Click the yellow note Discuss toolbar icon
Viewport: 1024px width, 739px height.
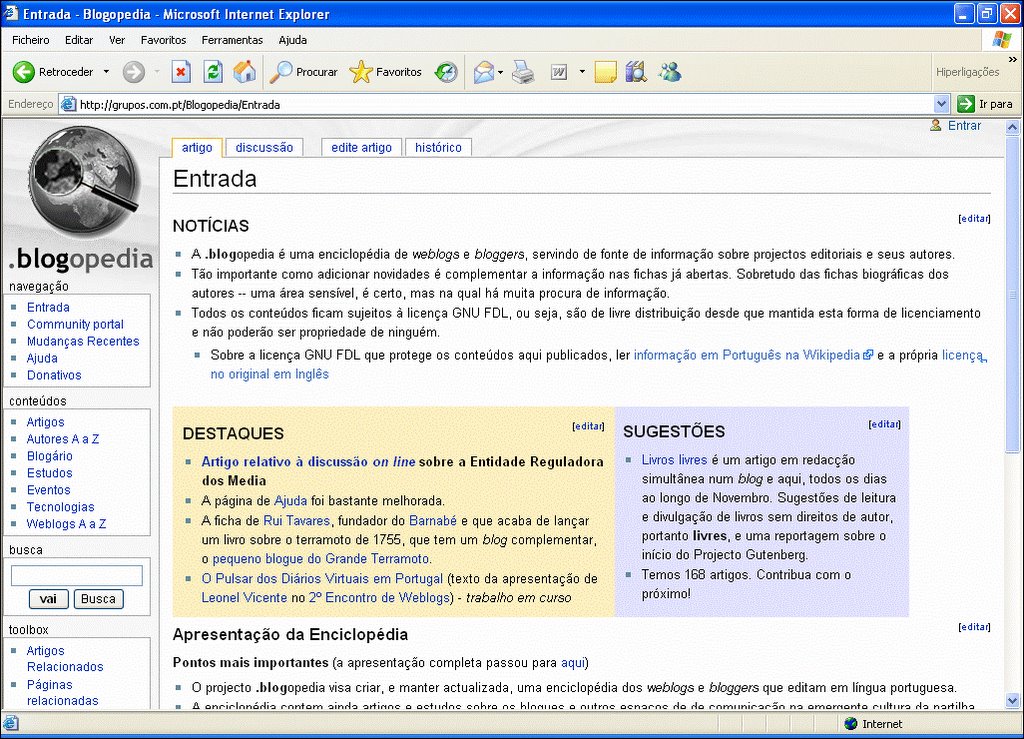(x=605, y=72)
